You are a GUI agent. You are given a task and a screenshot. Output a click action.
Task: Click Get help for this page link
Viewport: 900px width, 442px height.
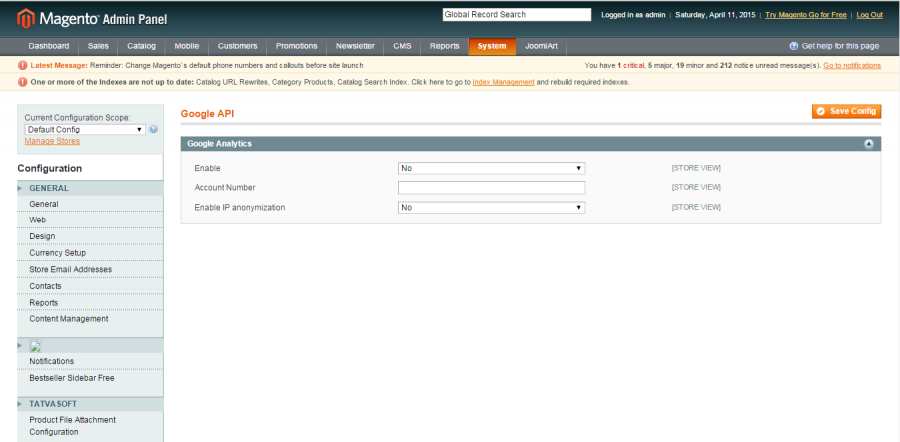840,46
